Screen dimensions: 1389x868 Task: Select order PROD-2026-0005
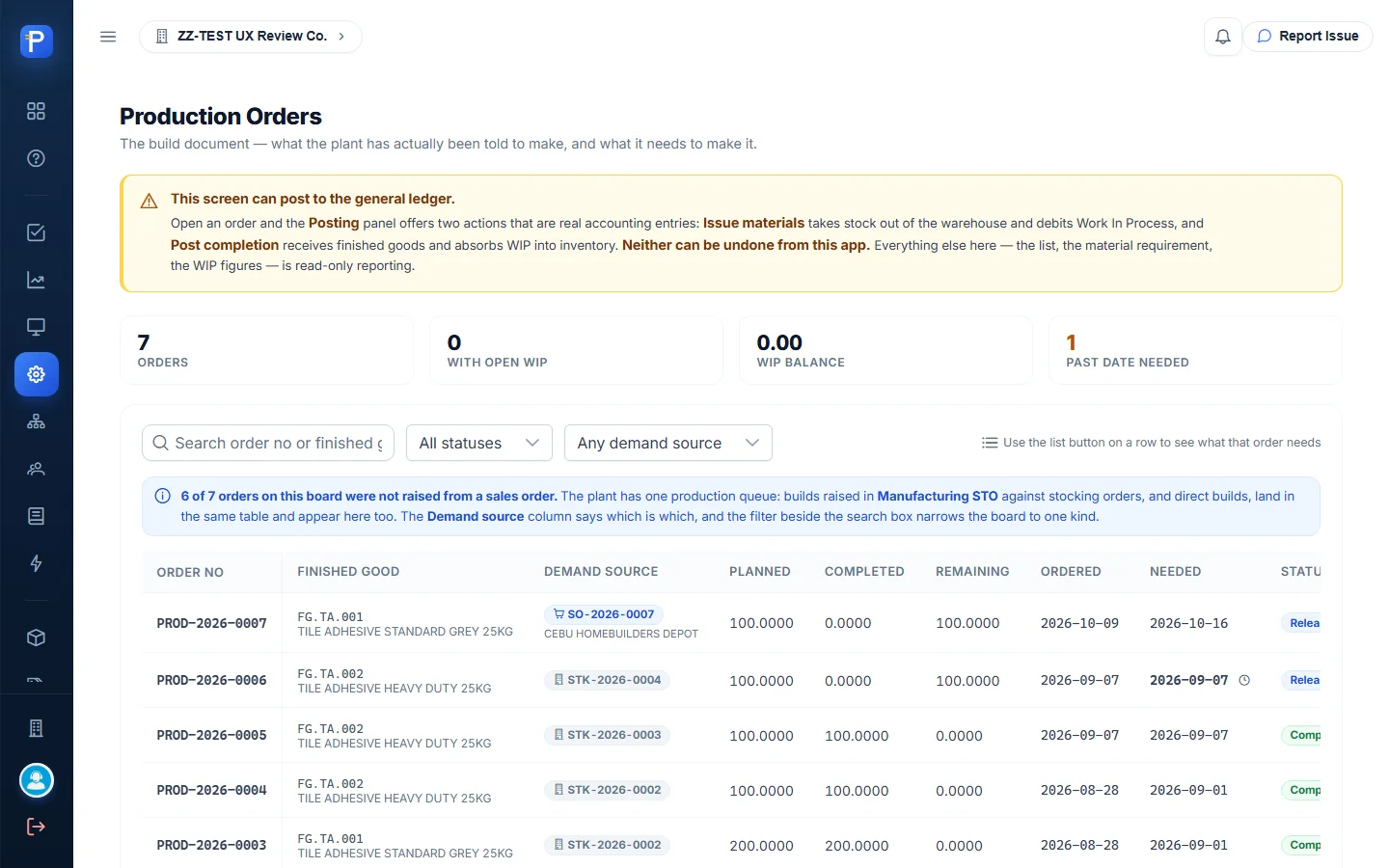point(212,735)
